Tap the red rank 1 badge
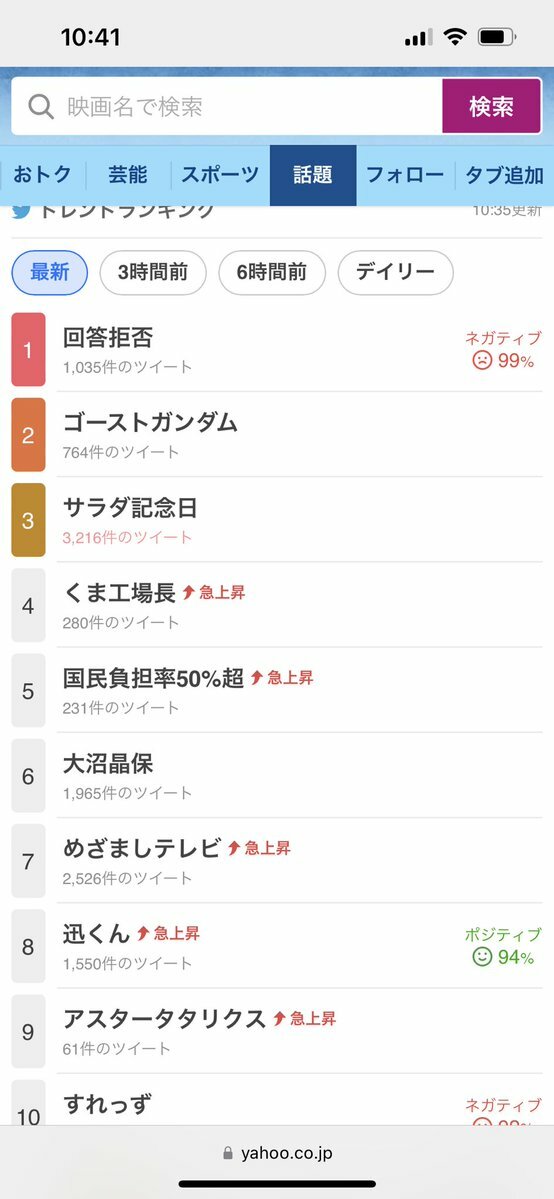 coord(28,349)
